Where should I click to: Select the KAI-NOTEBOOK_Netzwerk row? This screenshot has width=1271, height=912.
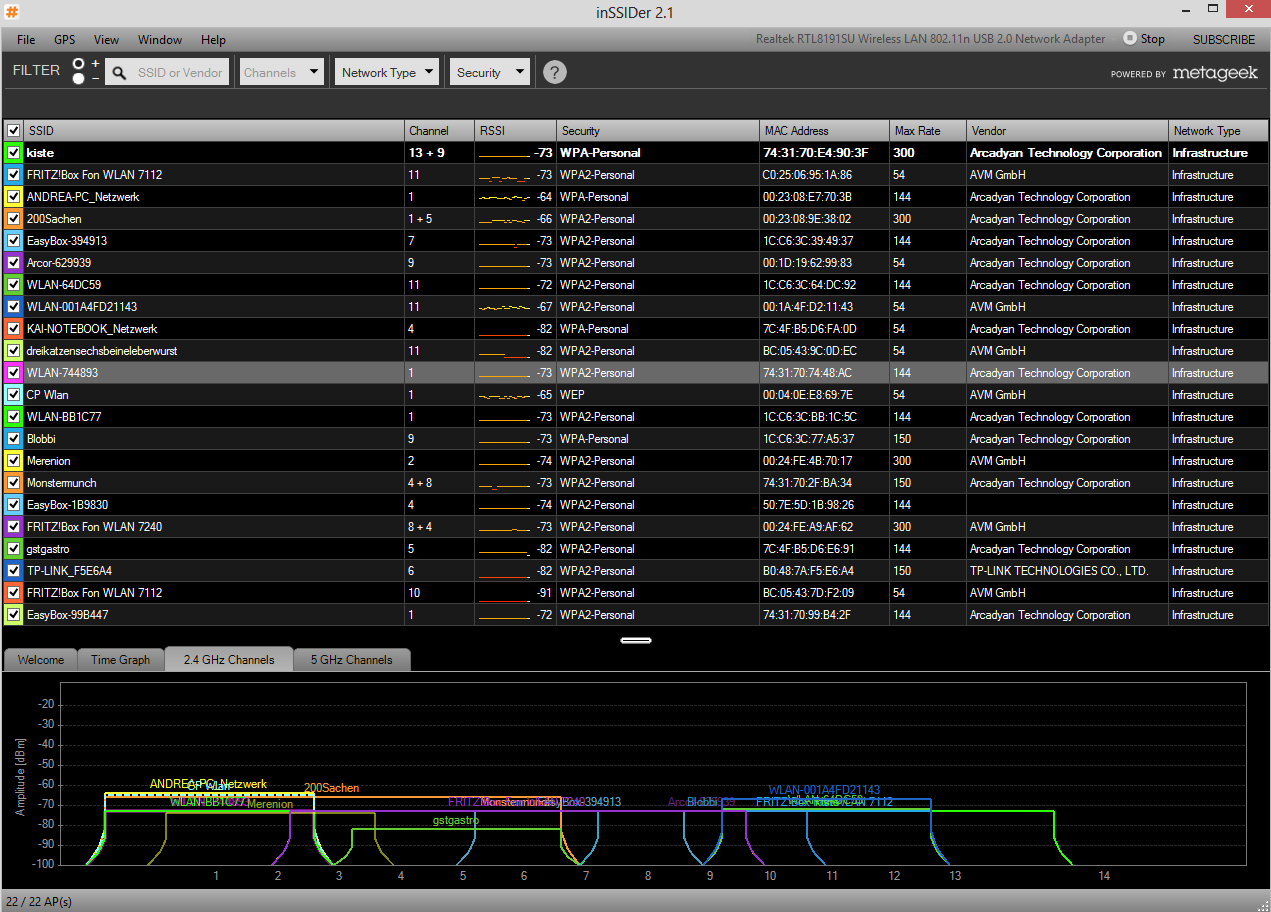point(636,329)
